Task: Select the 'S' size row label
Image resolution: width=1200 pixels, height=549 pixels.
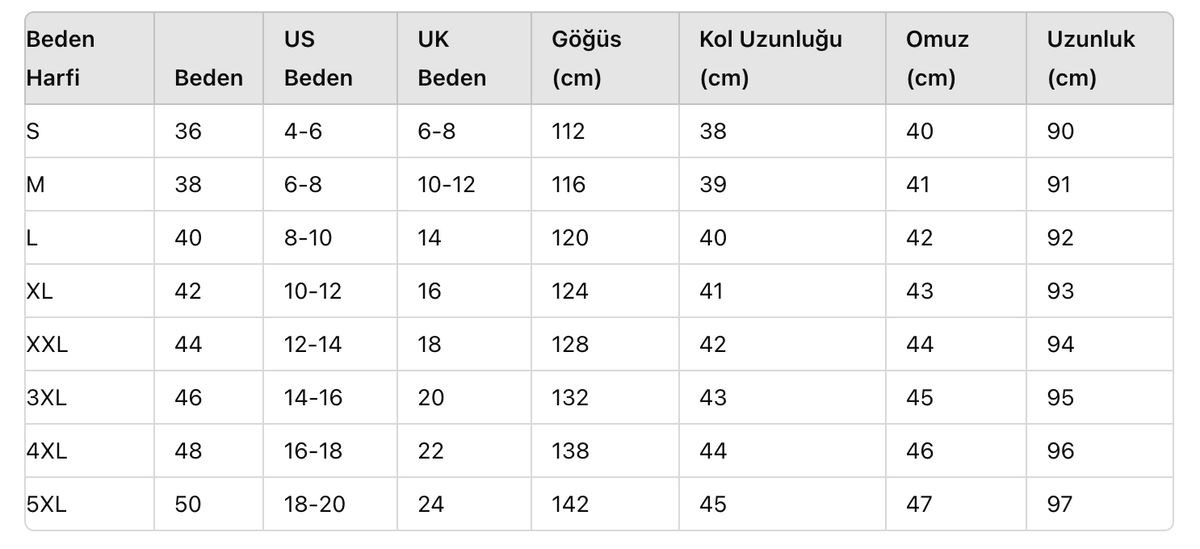Action: click(x=33, y=131)
